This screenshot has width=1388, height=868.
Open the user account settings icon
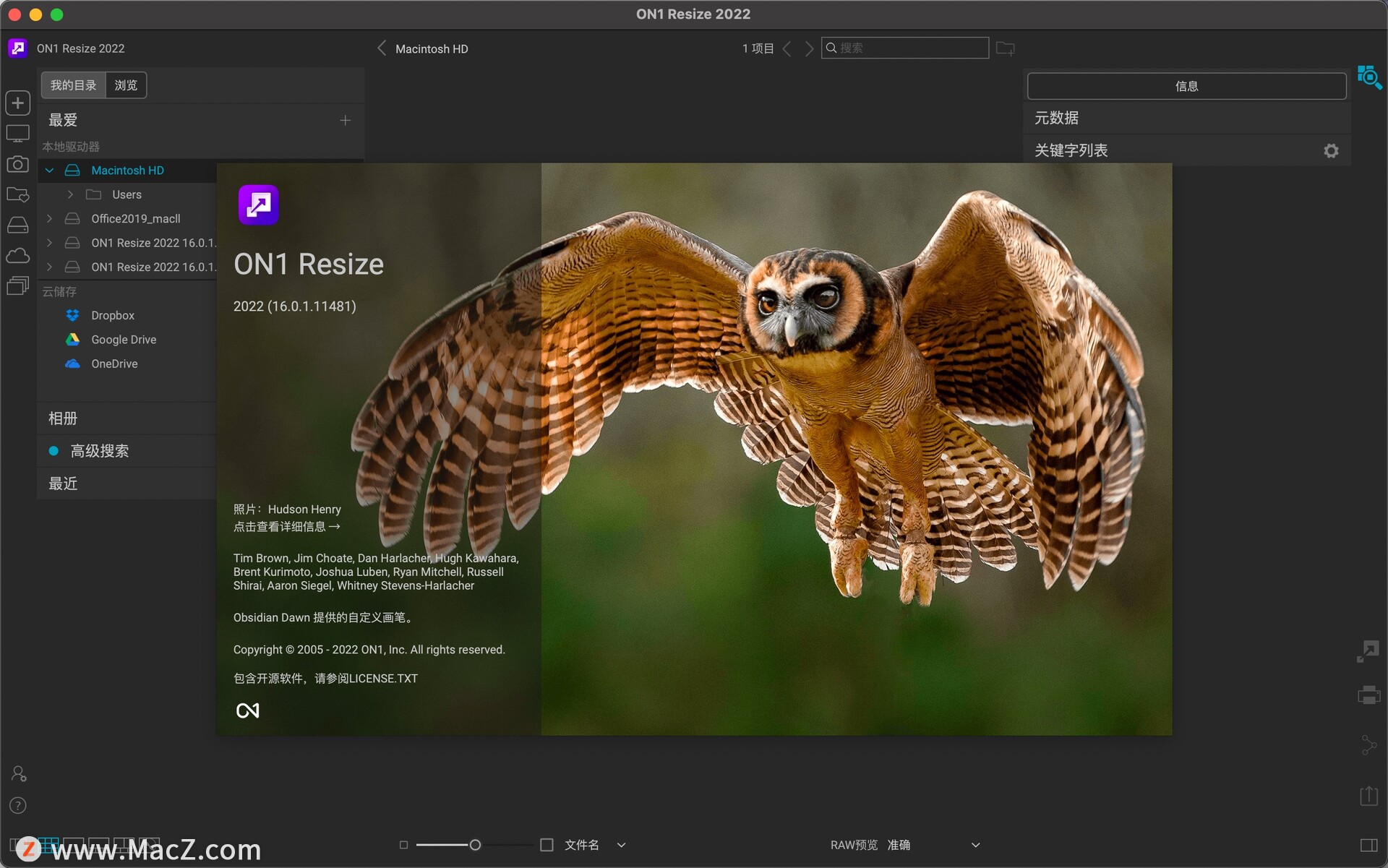(19, 774)
